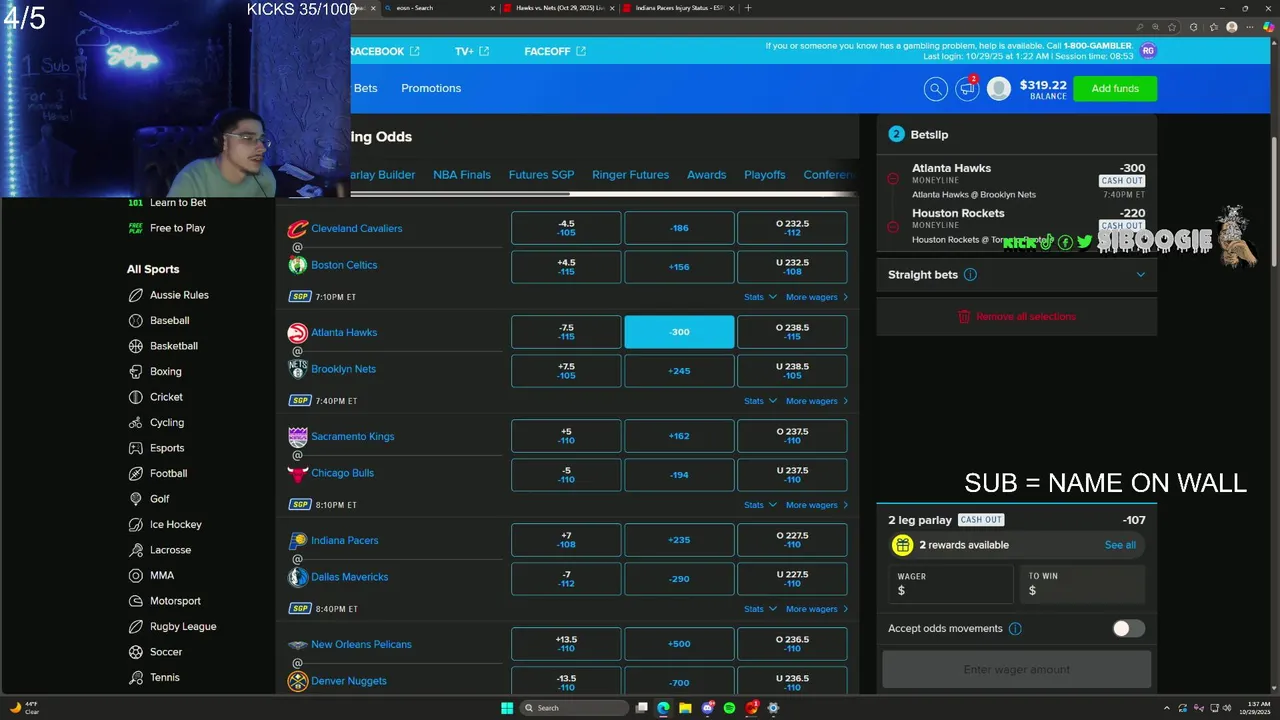Image resolution: width=1280 pixels, height=720 pixels.
Task: Open More wagers for Pacers at Mavericks
Action: [x=817, y=609]
